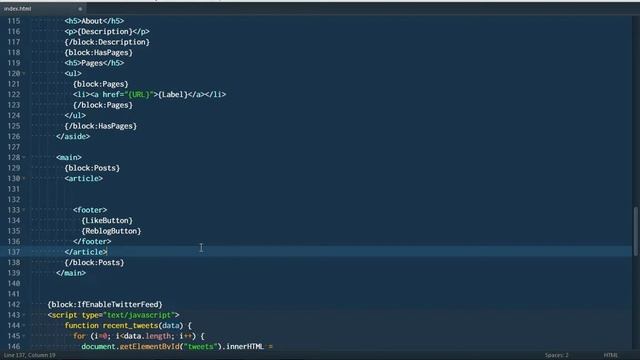Collapse the fold arrow at line 128
The height and width of the screenshot is (360, 640).
(x=24, y=158)
